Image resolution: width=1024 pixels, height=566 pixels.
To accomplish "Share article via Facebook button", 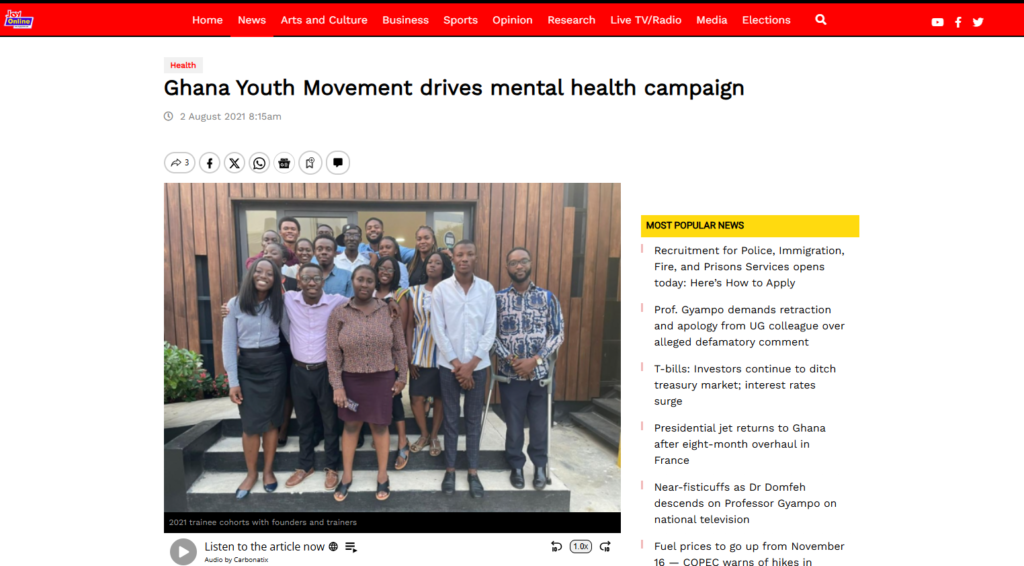I will pos(210,163).
